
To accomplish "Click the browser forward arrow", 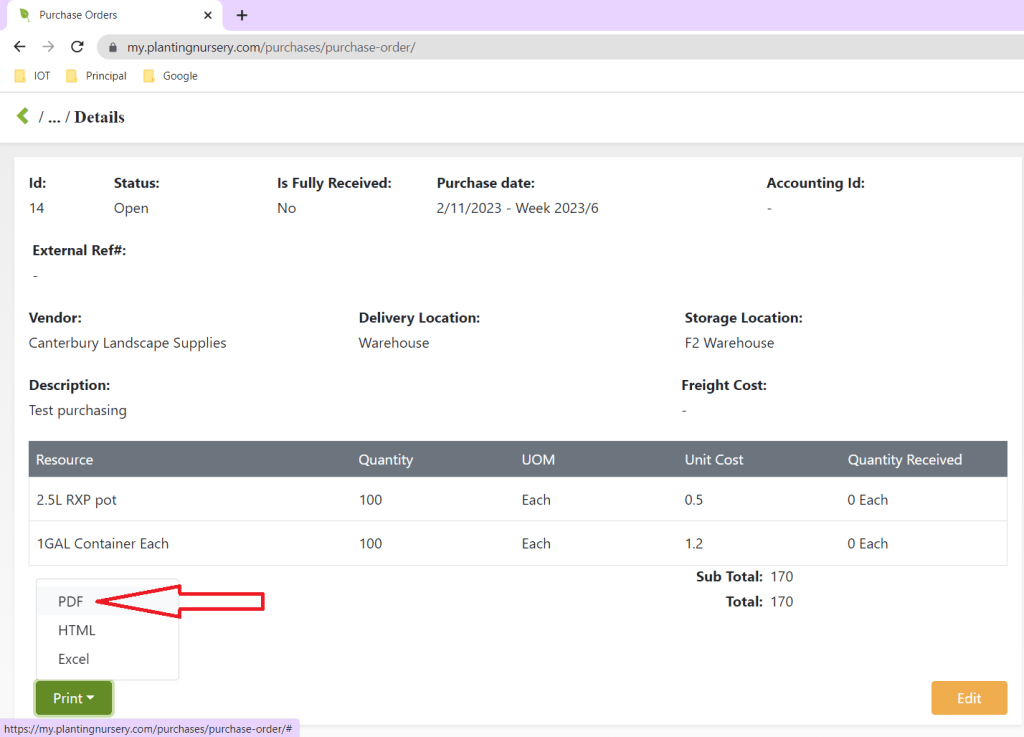I will tap(48, 47).
